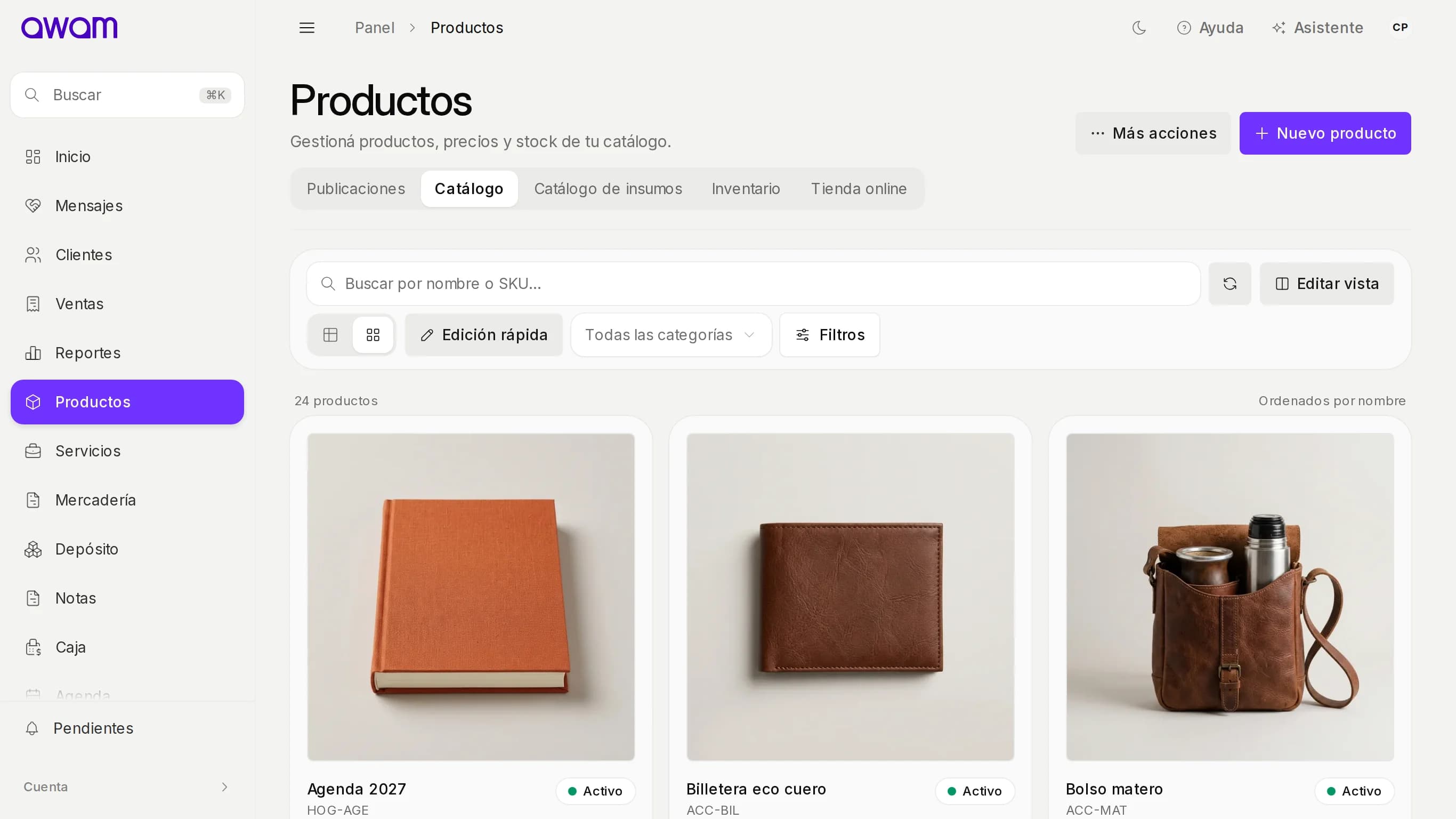Image resolution: width=1456 pixels, height=819 pixels.
Task: Open Caja in sidebar
Action: (127, 647)
